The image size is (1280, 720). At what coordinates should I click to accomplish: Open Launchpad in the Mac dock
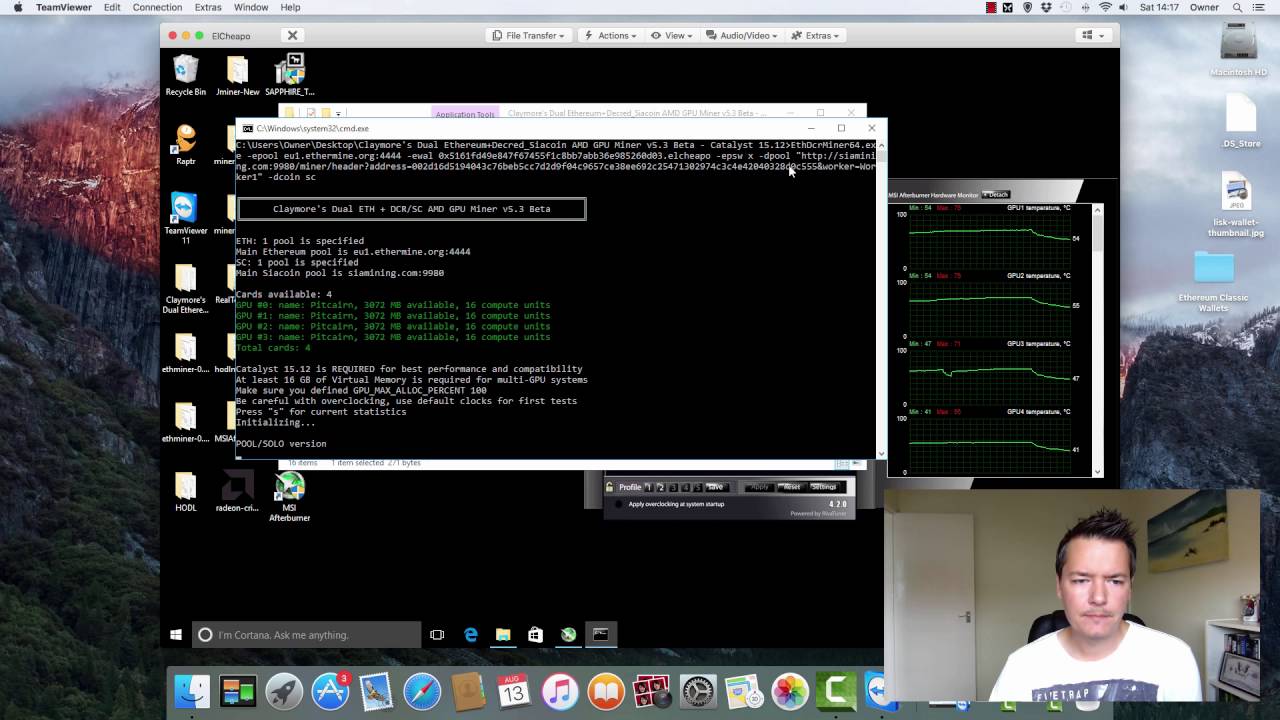(x=284, y=691)
